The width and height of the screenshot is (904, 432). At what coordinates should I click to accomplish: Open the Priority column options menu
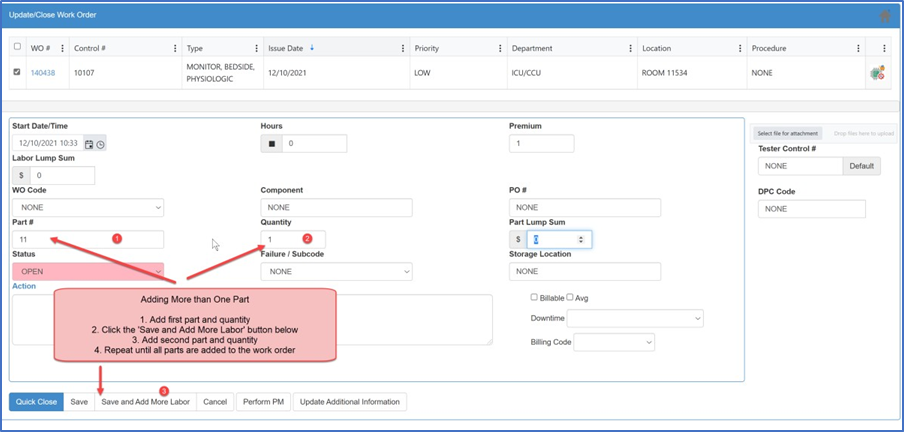(495, 48)
